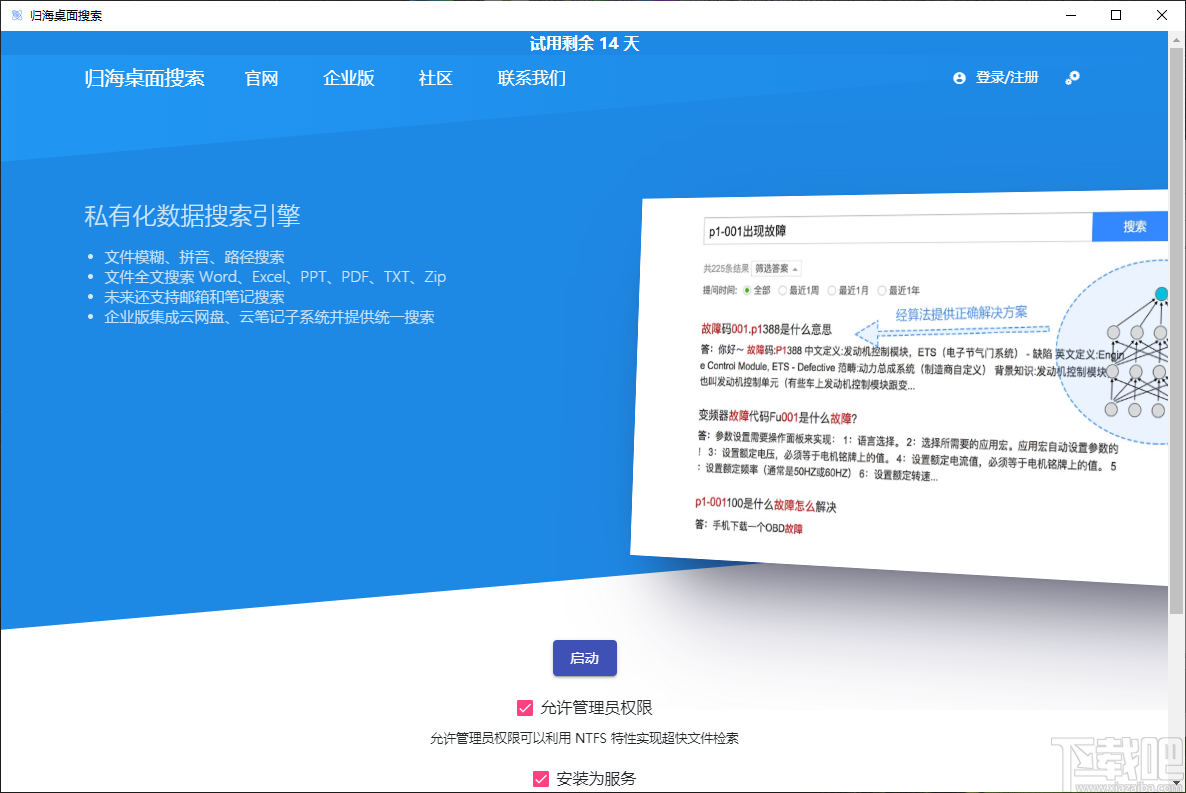Click the 文件模糊、拼音、路径搜索 bullet text
Image resolution: width=1186 pixels, height=793 pixels.
pos(194,257)
